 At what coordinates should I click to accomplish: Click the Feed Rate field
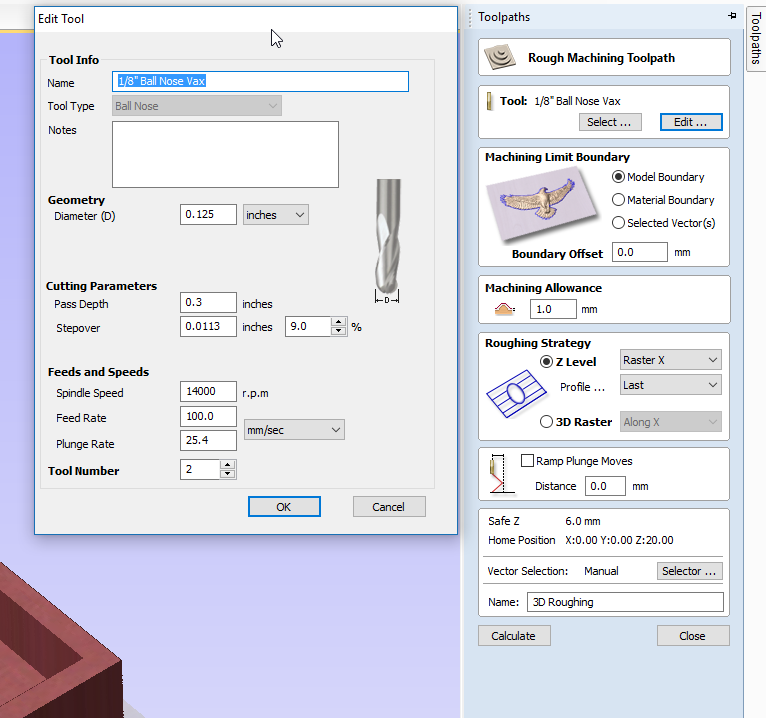point(208,416)
